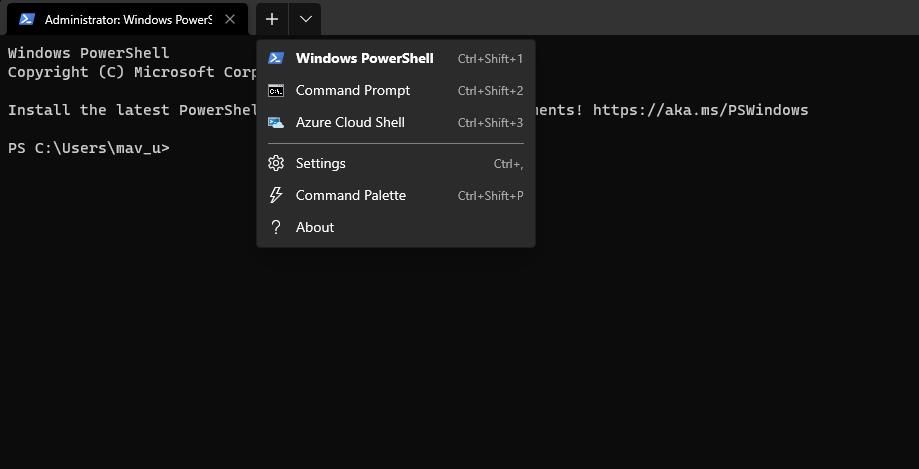This screenshot has width=919, height=469.
Task: Click the About question mark icon
Action: click(276, 227)
